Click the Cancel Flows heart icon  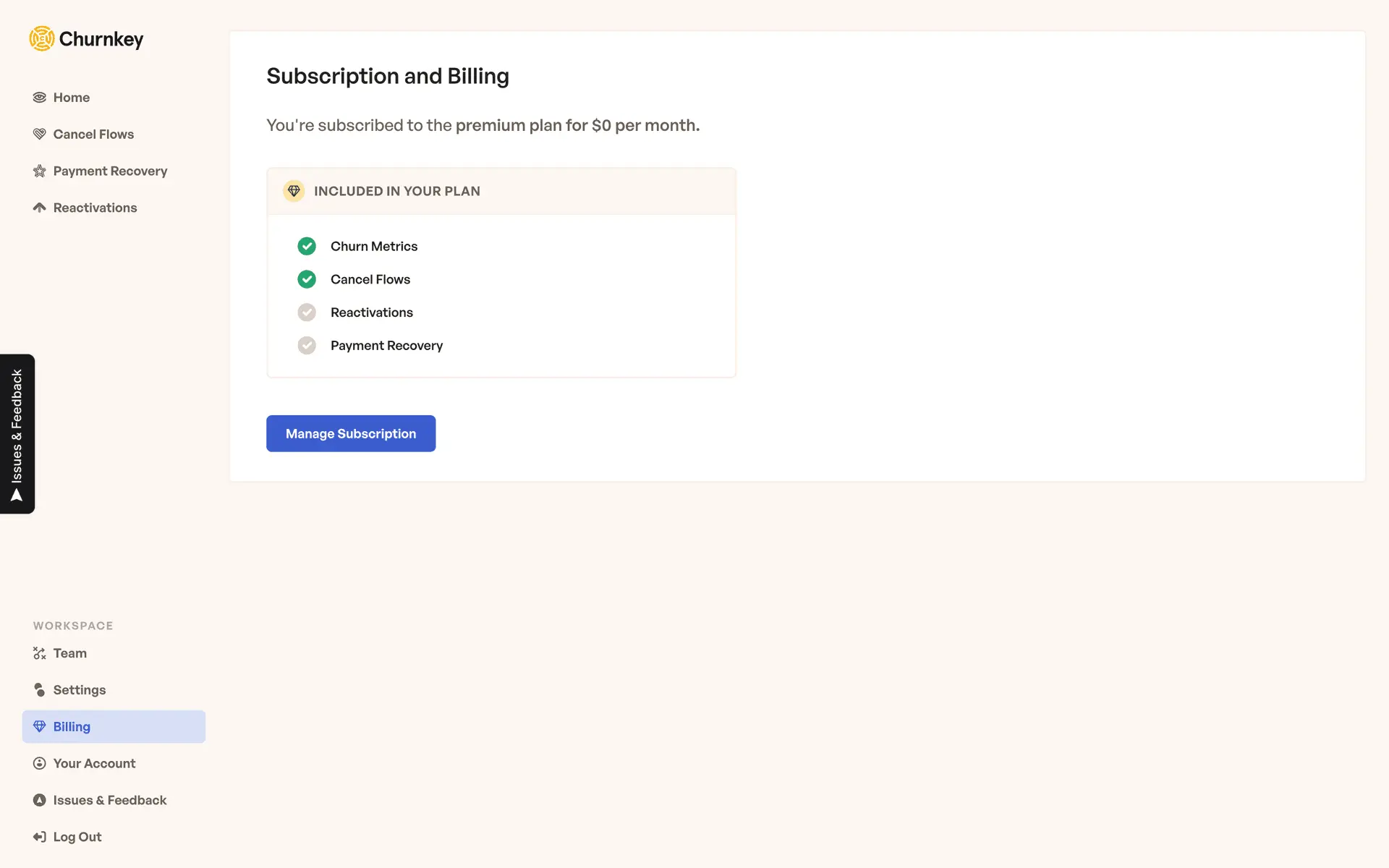point(40,135)
